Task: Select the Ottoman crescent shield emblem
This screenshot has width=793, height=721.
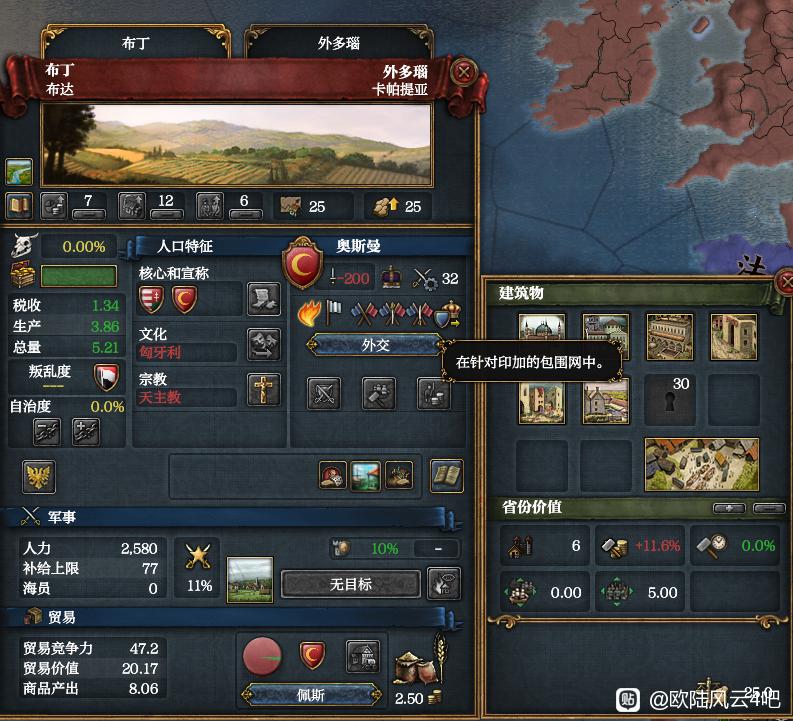Action: [x=302, y=264]
